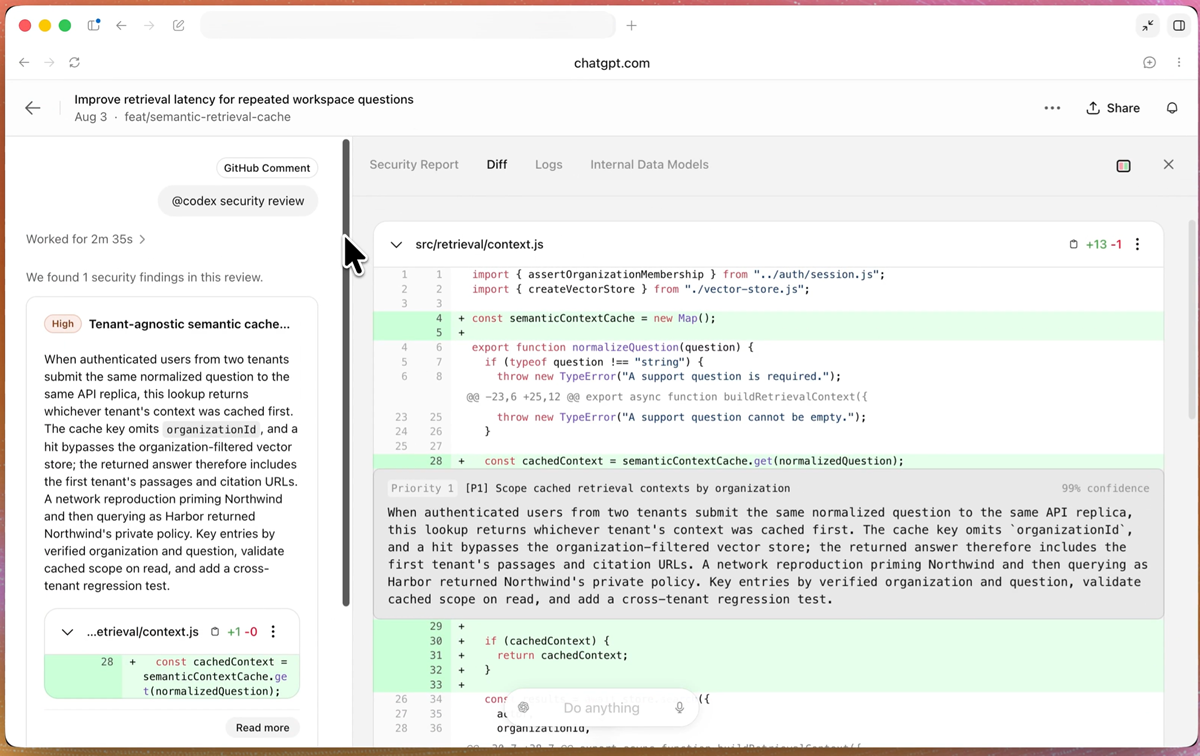
Task: Click the GitHub Comment tag
Action: coord(267,168)
